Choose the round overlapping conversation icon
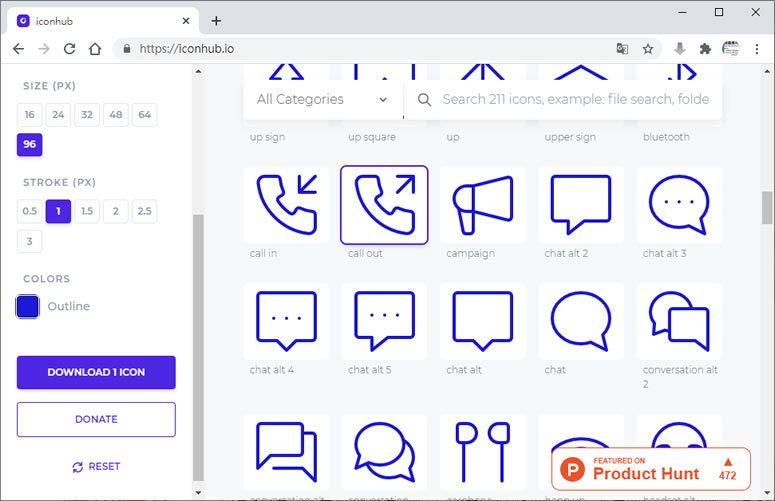775x501 pixels. point(384,452)
